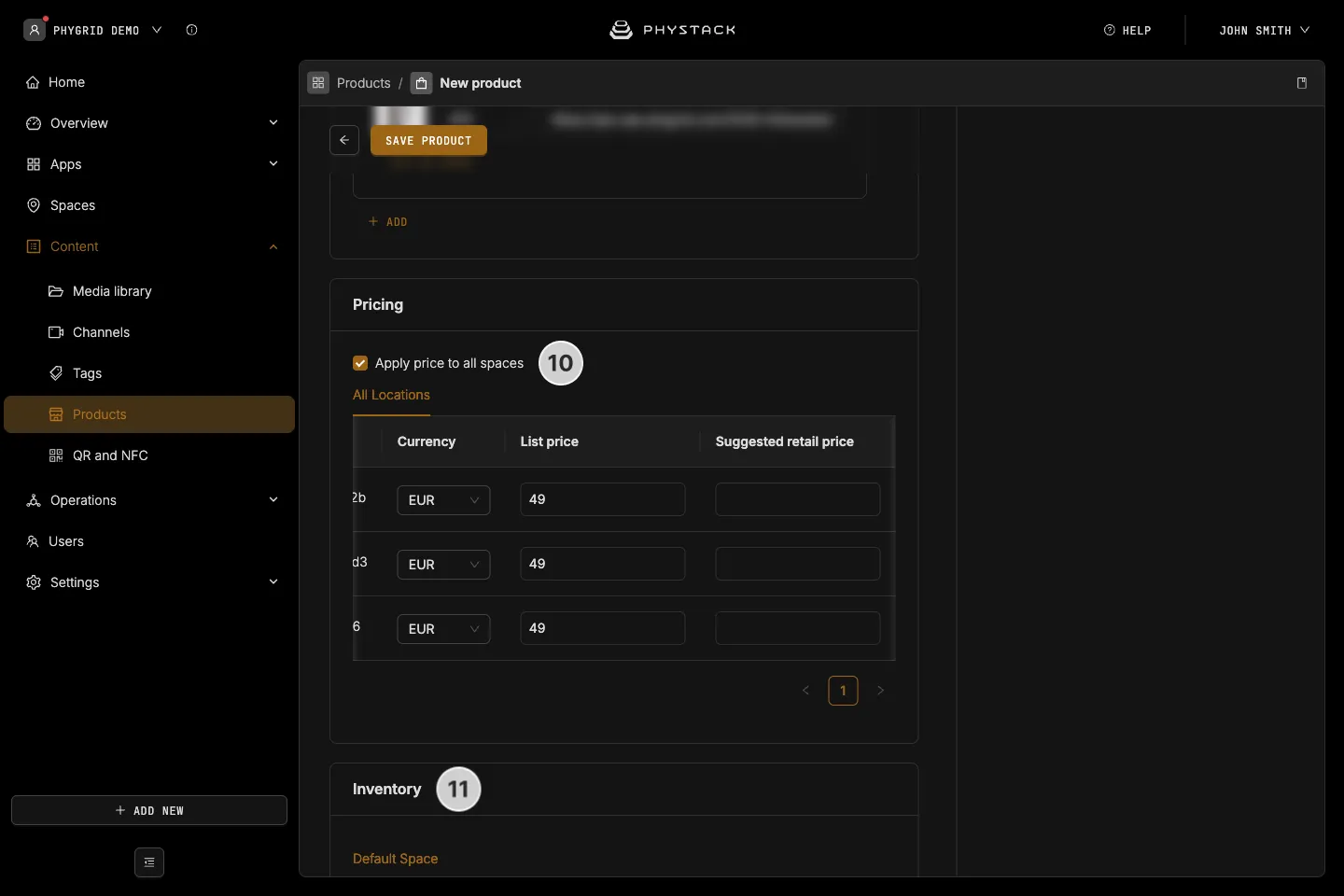This screenshot has width=1344, height=896.
Task: Click the QR and NFC icon
Action: tap(56, 455)
